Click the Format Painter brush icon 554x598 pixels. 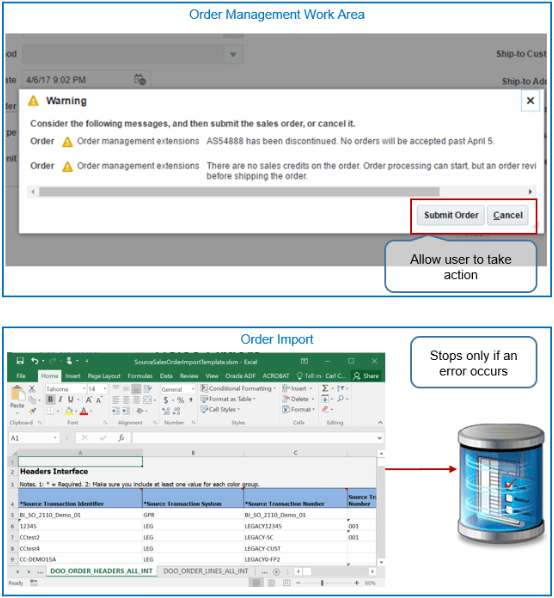click(32, 411)
